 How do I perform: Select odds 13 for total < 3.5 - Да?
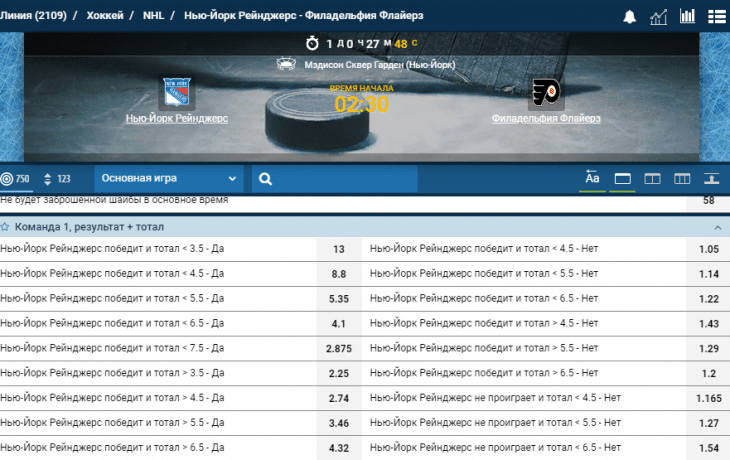(x=338, y=250)
